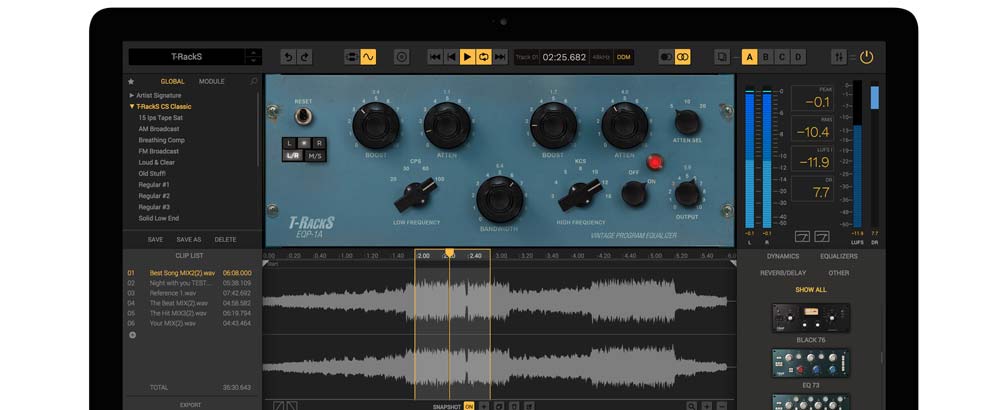Select SHOW ALL modules
Image resolution: width=1000 pixels, height=410 pixels.
[x=811, y=289]
